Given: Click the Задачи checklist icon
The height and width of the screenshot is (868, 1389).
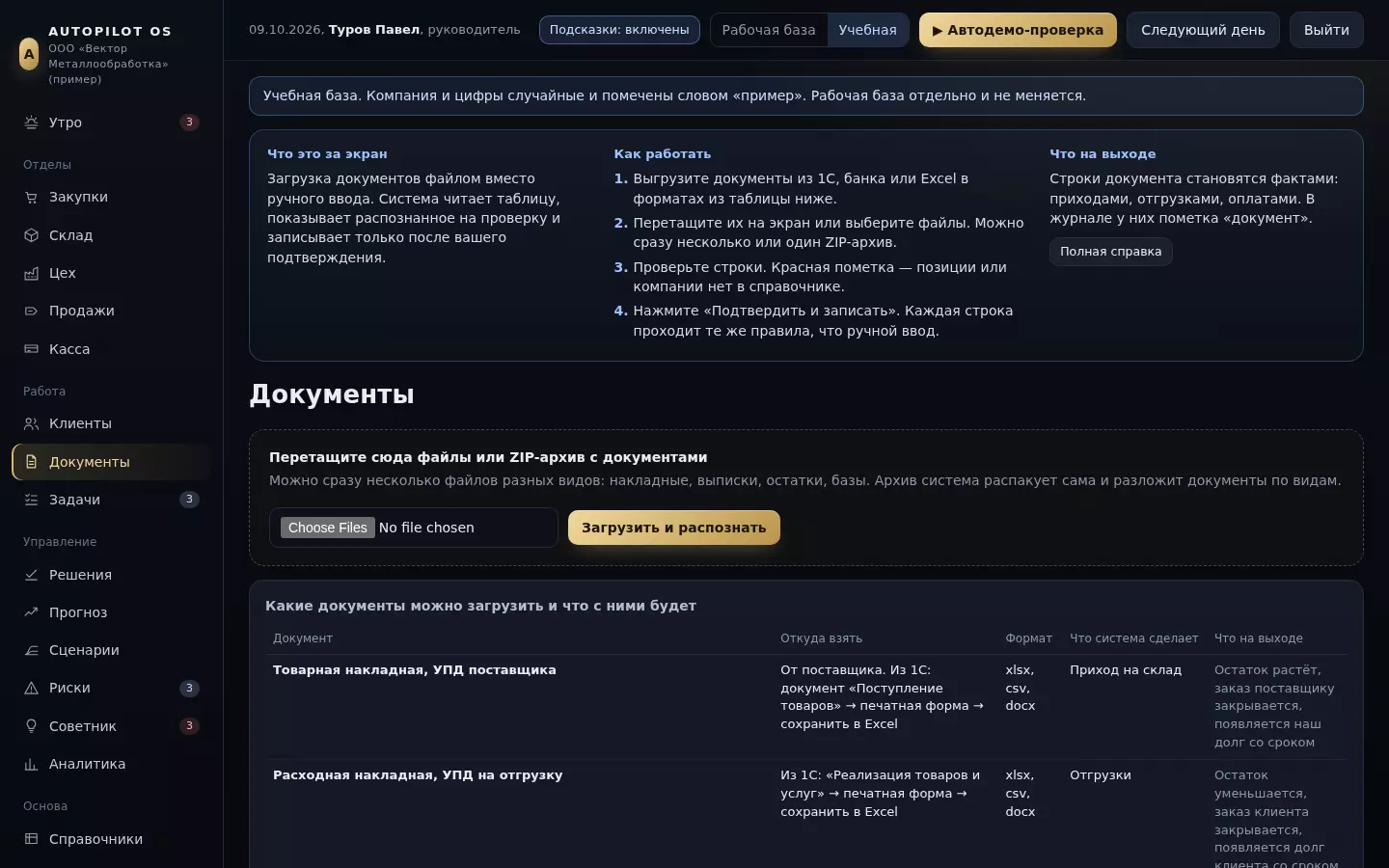Looking at the screenshot, I should click(31, 500).
